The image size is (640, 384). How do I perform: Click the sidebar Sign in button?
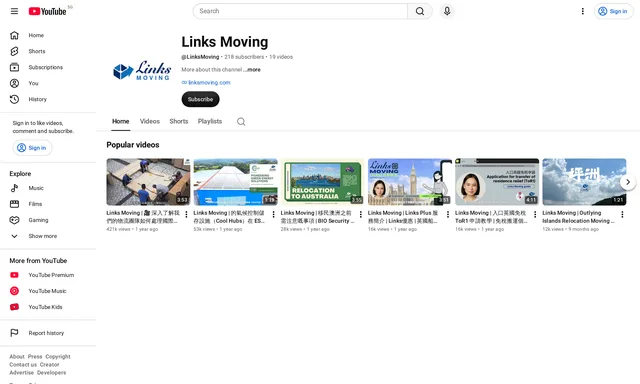pos(32,148)
